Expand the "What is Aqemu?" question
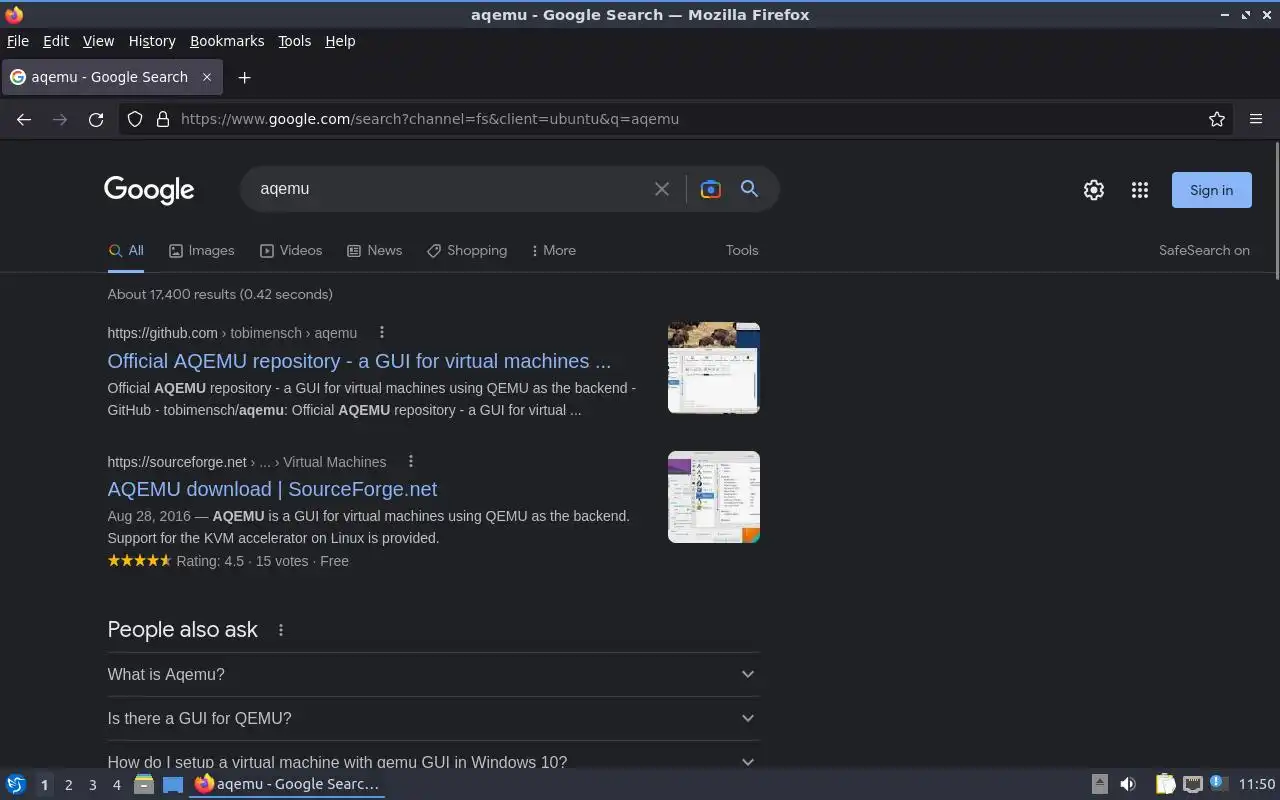1280x800 pixels. pos(433,674)
